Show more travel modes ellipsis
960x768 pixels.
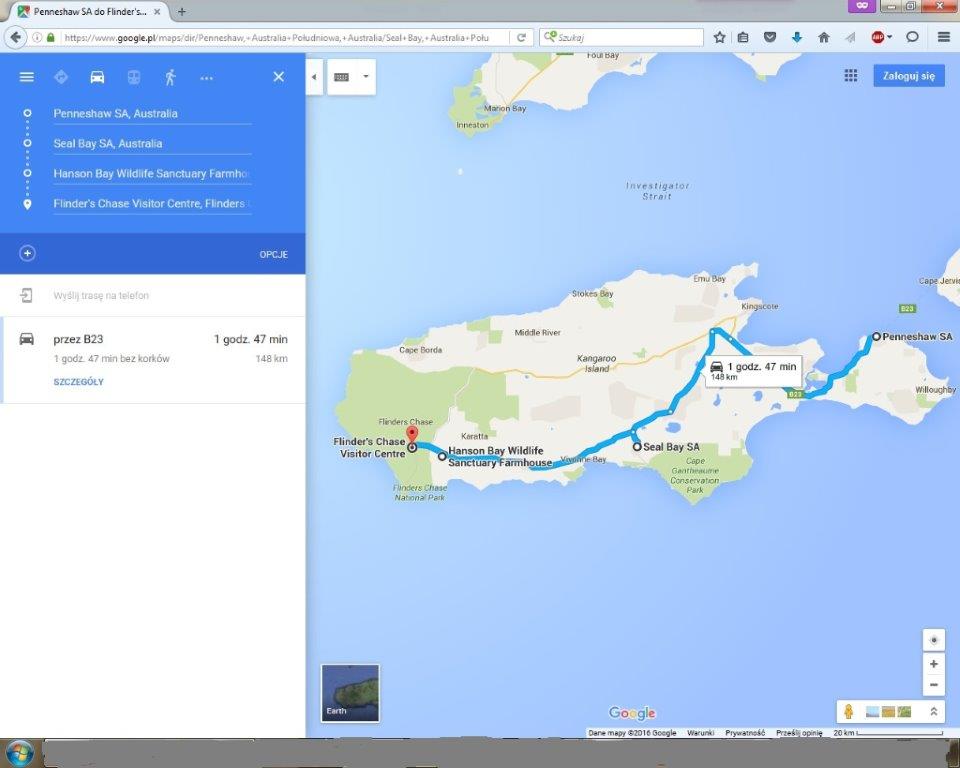point(206,78)
